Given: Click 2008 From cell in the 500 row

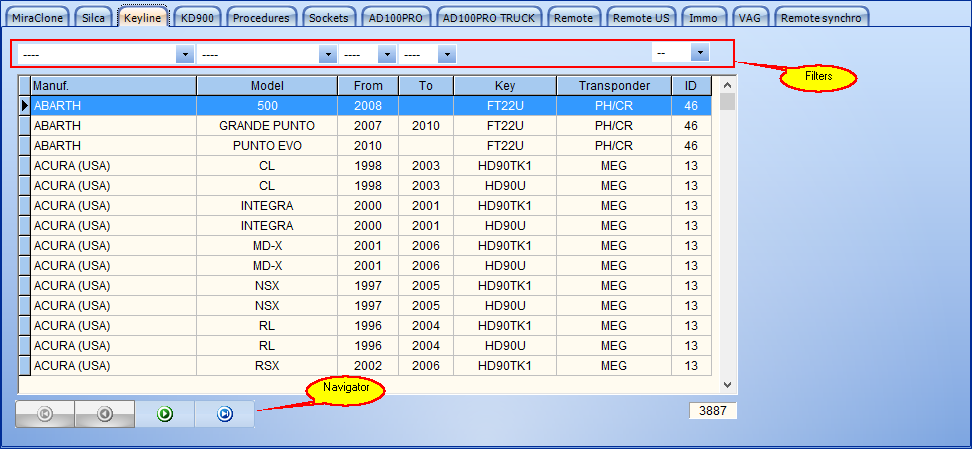Looking at the screenshot, I should click(368, 105).
